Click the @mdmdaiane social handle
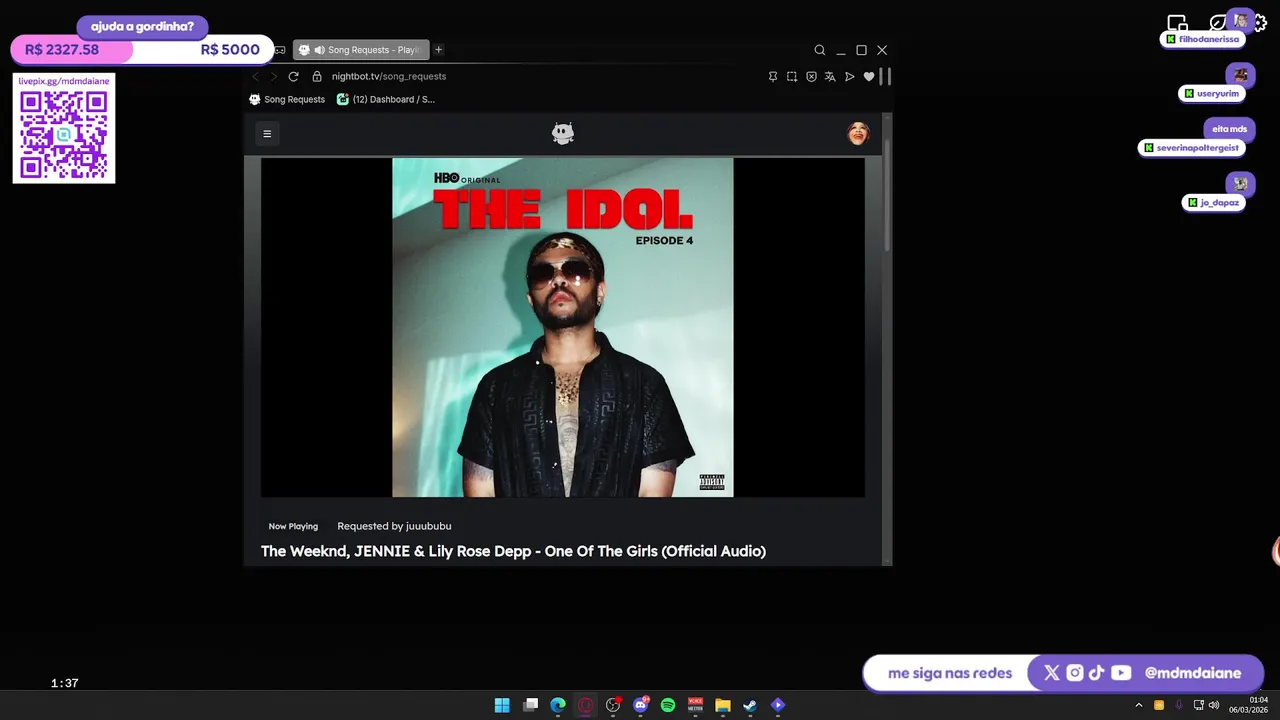This screenshot has height=720, width=1280. point(1193,673)
